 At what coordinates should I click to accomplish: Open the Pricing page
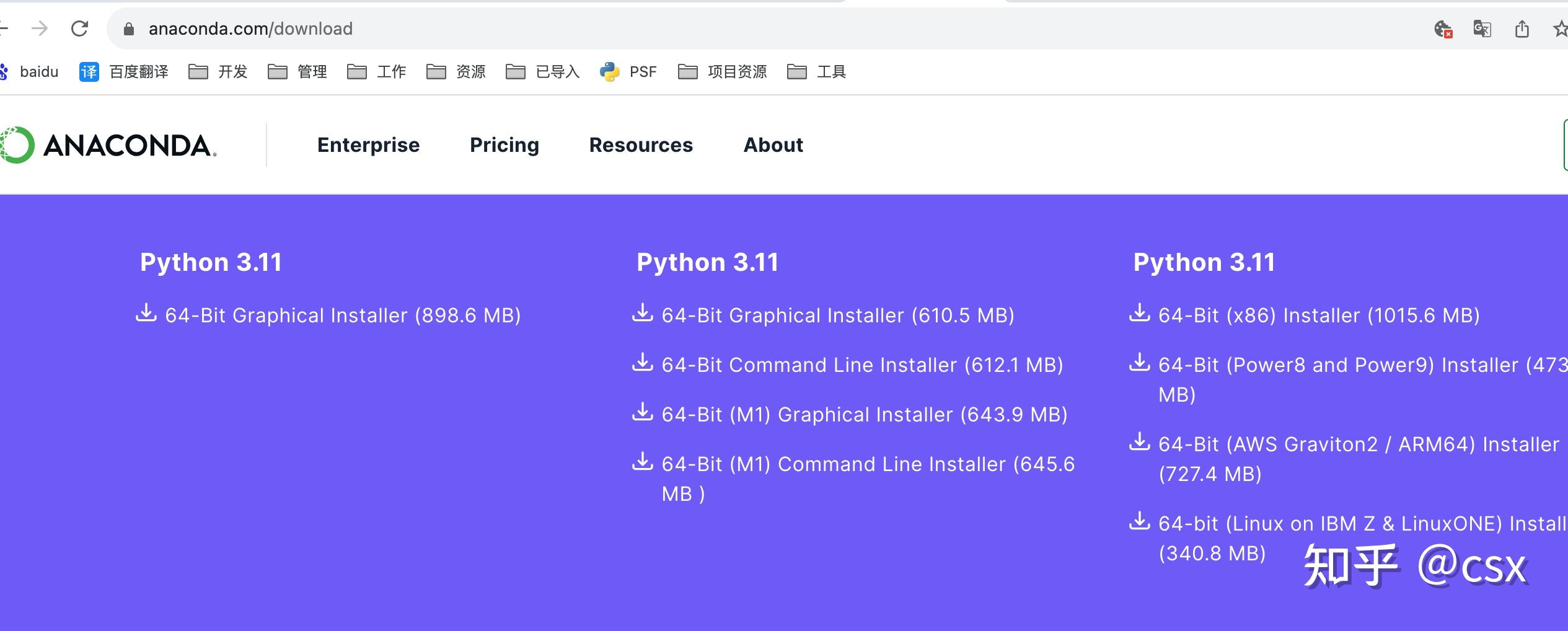click(504, 144)
